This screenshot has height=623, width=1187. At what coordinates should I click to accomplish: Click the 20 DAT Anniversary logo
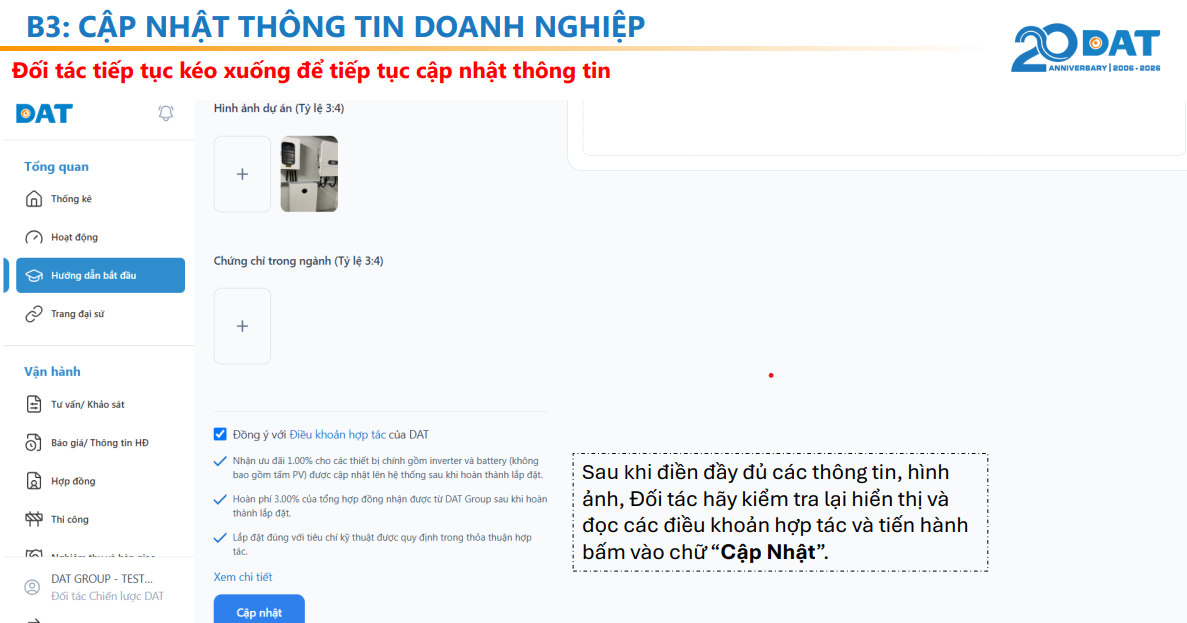[1086, 48]
